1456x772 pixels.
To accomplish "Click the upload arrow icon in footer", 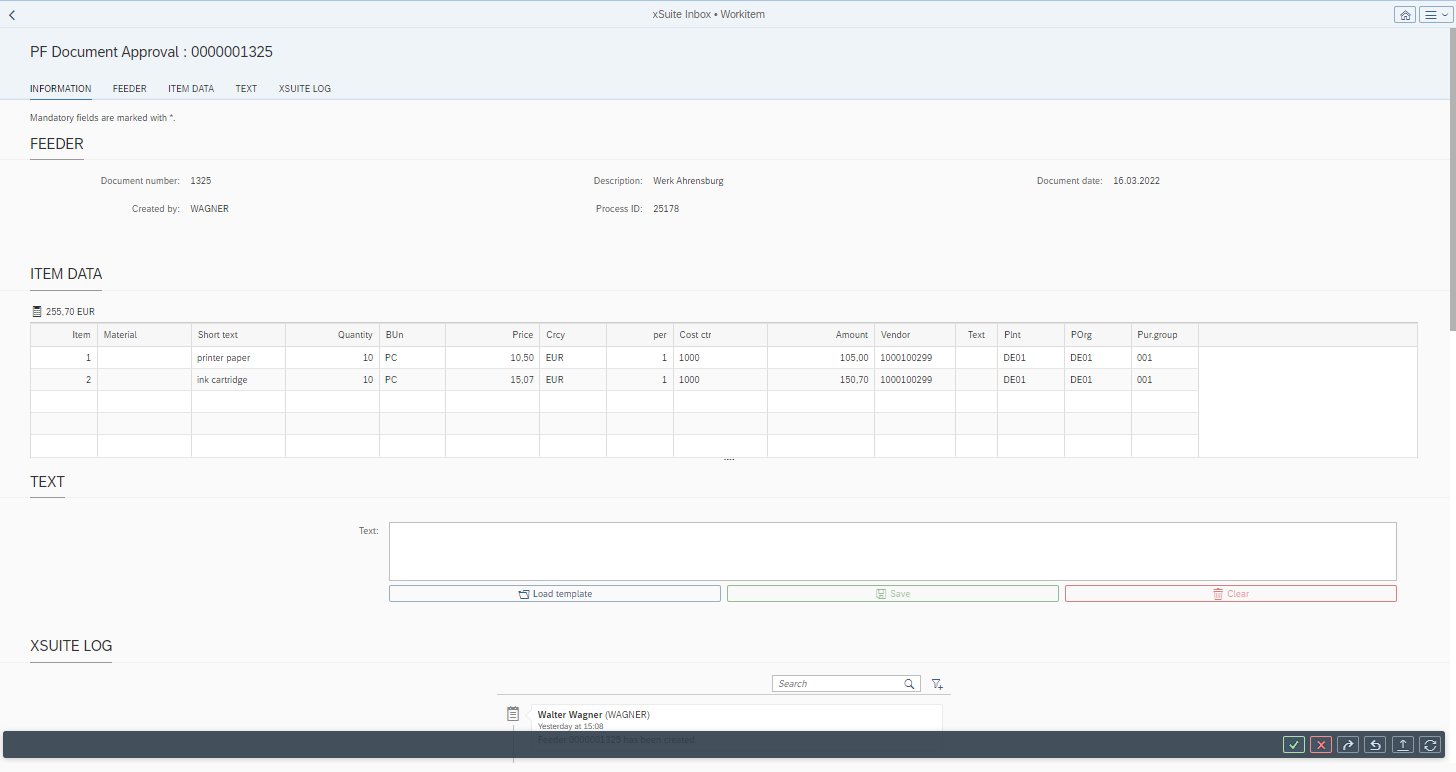I will [1403, 745].
